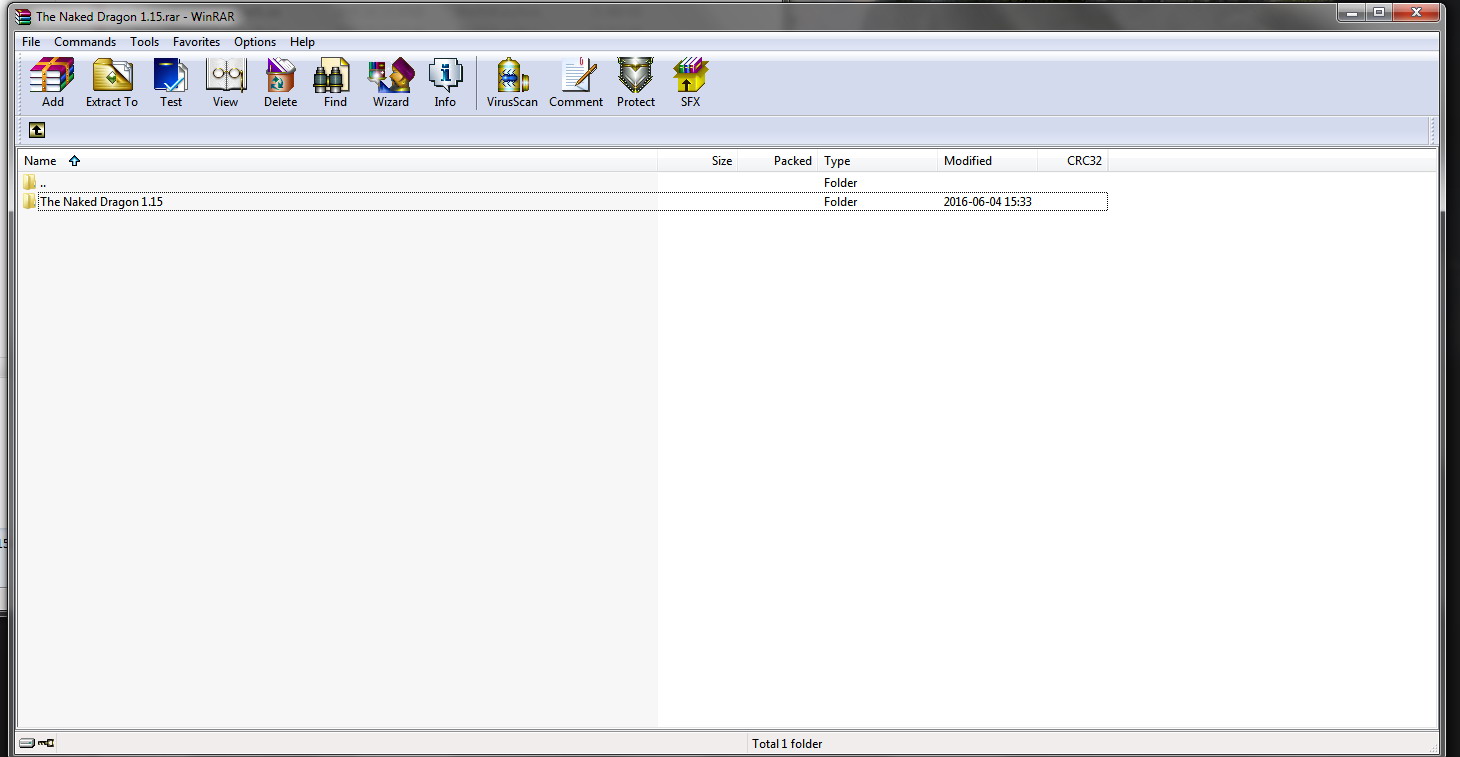
Task: Open the Tools menu
Action: 144,42
